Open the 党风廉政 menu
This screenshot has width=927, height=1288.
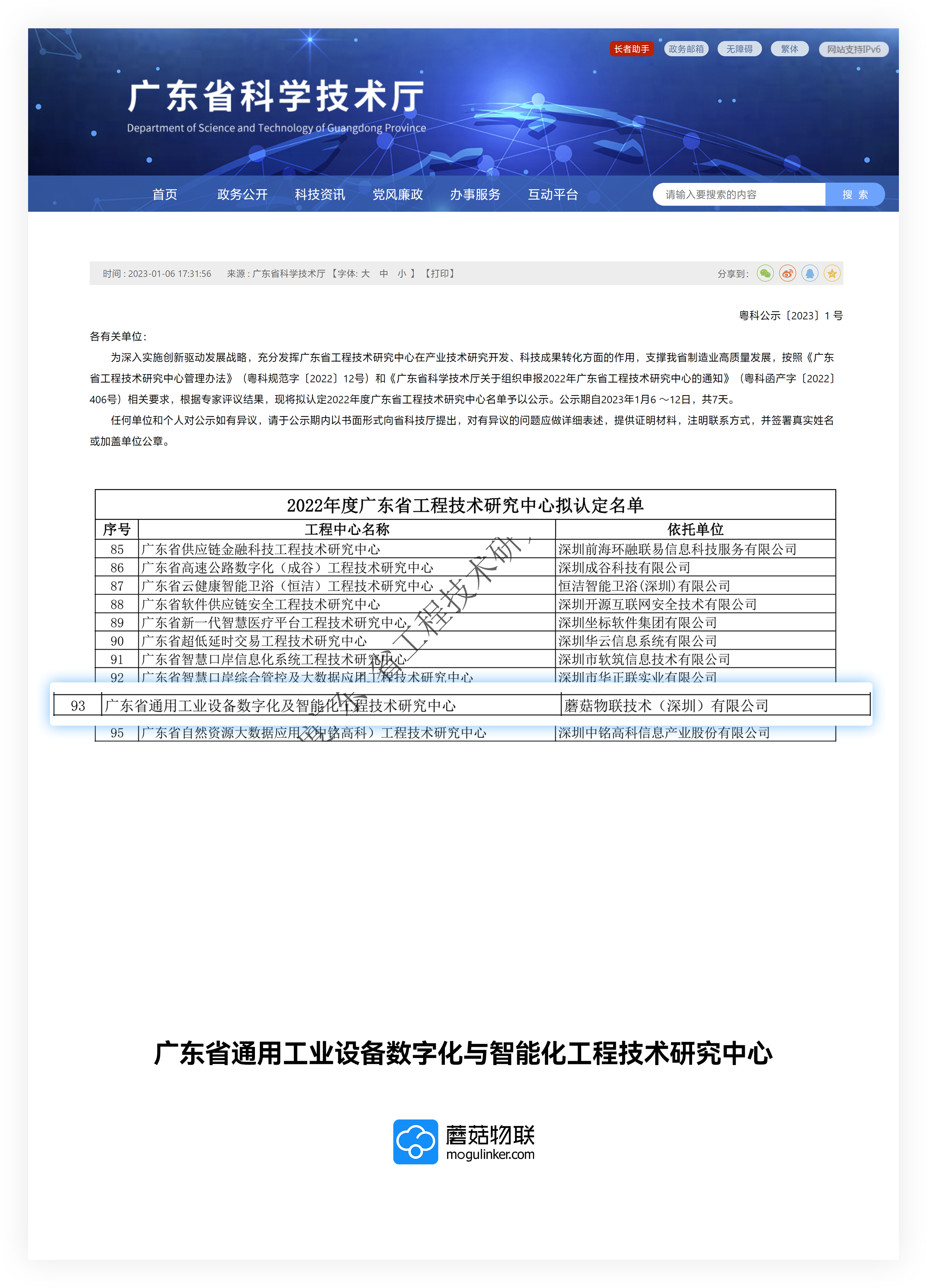pyautogui.click(x=397, y=194)
